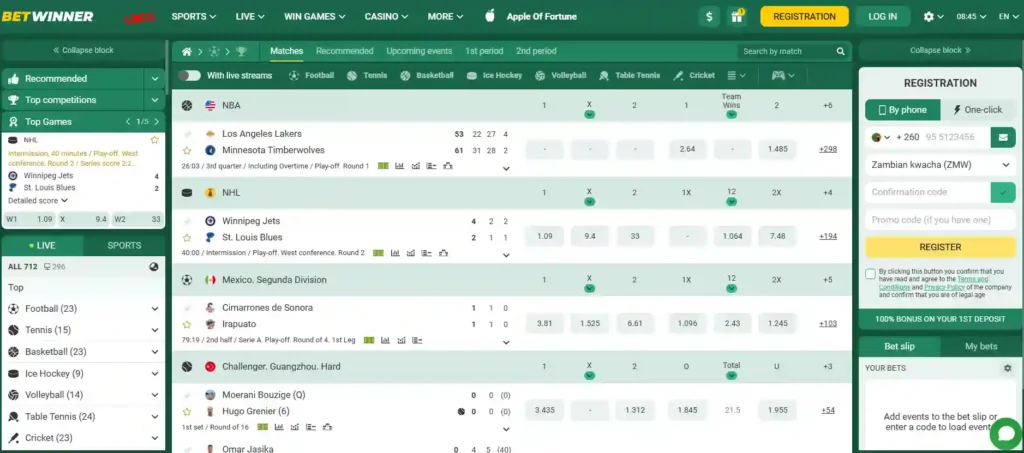1024x453 pixels.
Task: Open the SPORTS top menu
Action: point(193,17)
